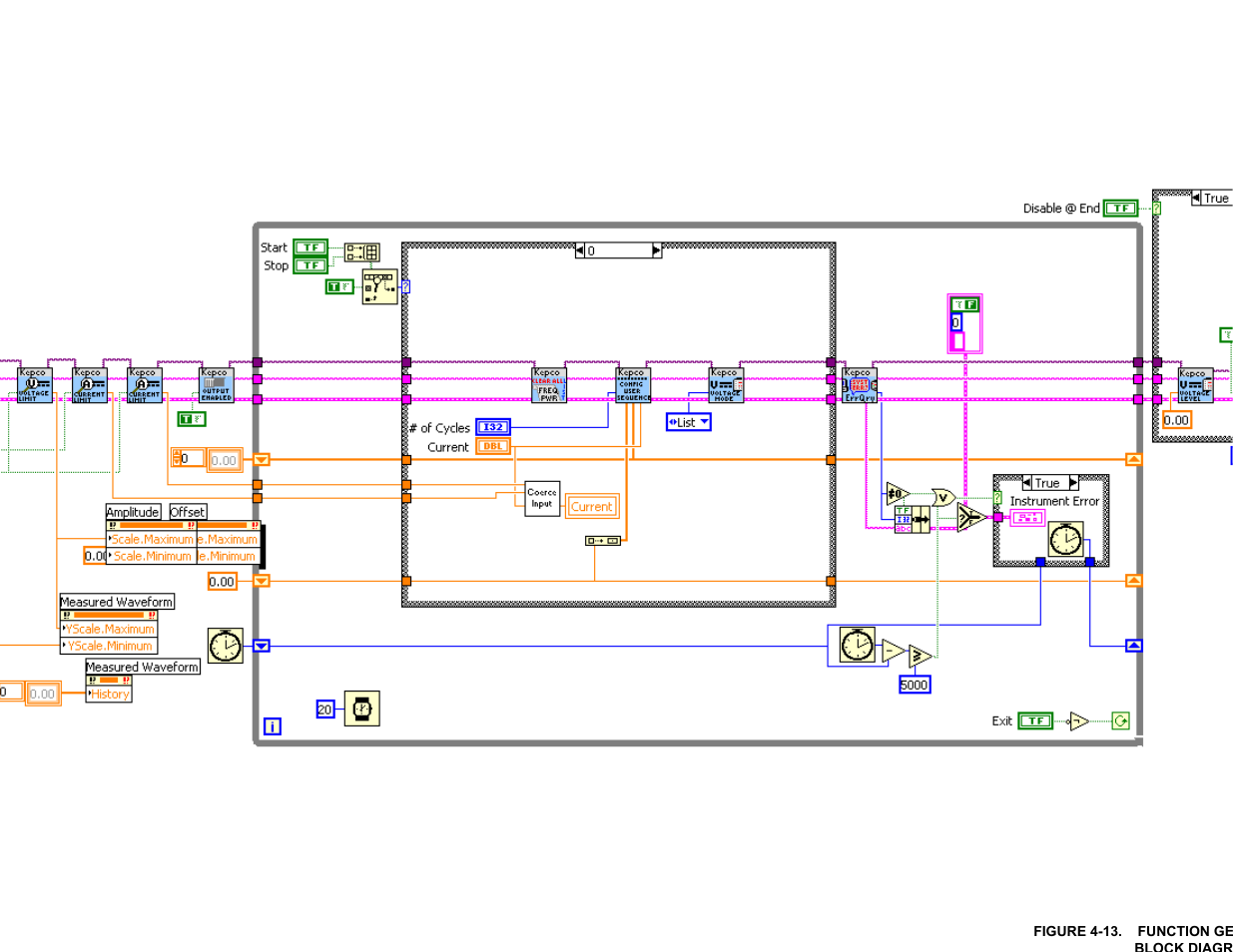
Task: Click the Subtract node after tick count
Action: point(893,652)
